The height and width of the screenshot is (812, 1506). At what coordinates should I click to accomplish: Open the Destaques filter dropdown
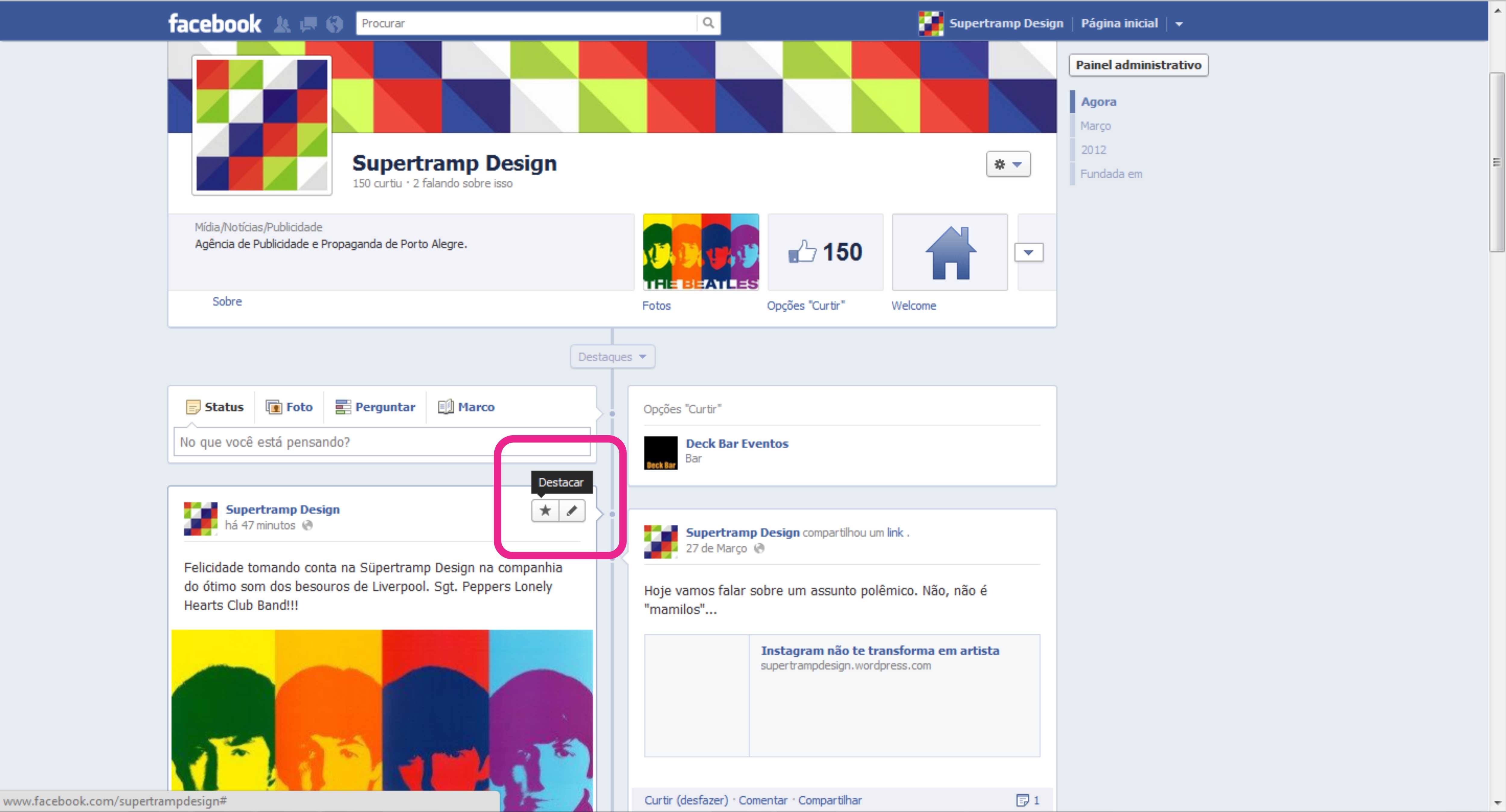pyautogui.click(x=612, y=357)
